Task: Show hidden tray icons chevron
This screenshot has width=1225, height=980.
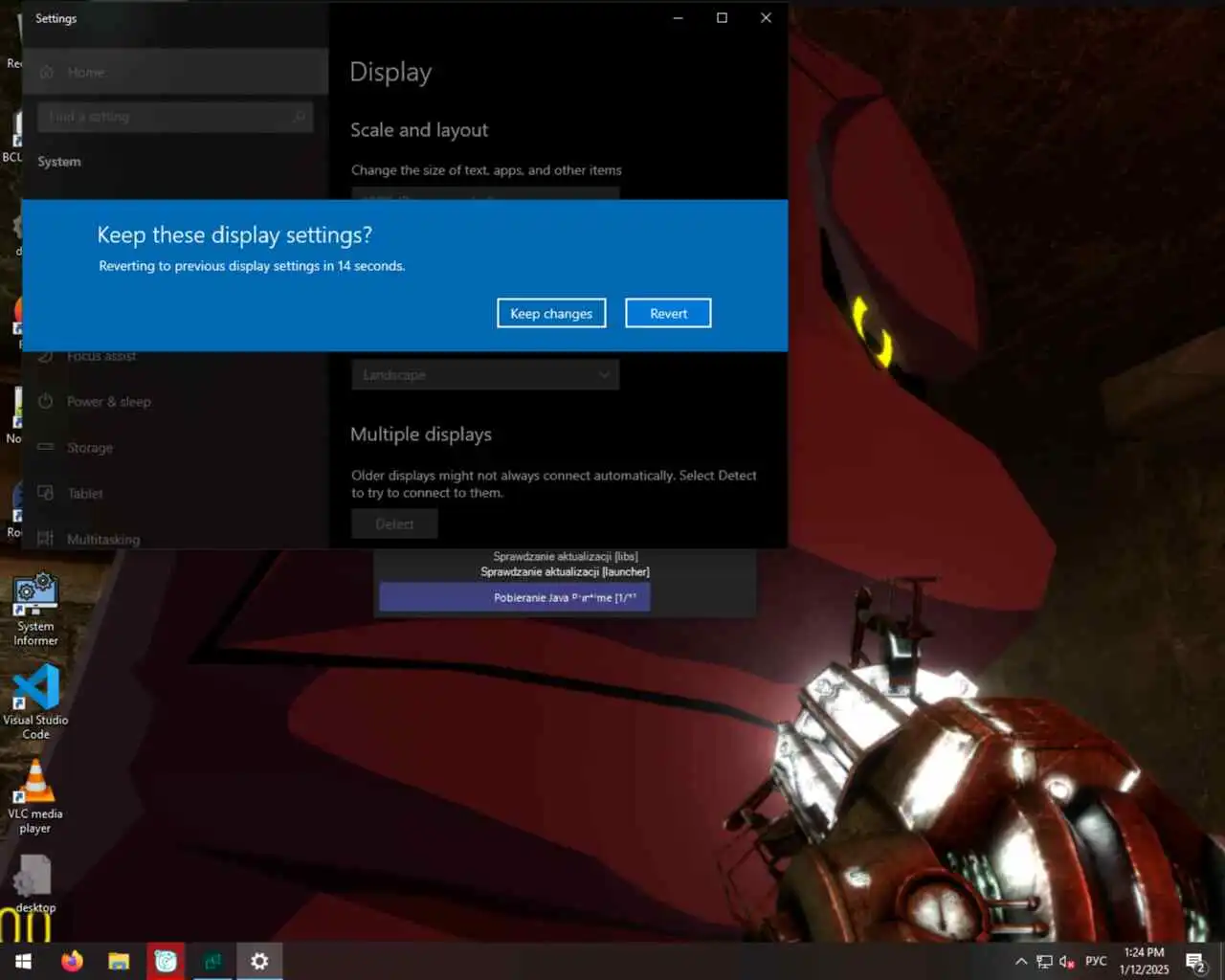Action: 1021,962
